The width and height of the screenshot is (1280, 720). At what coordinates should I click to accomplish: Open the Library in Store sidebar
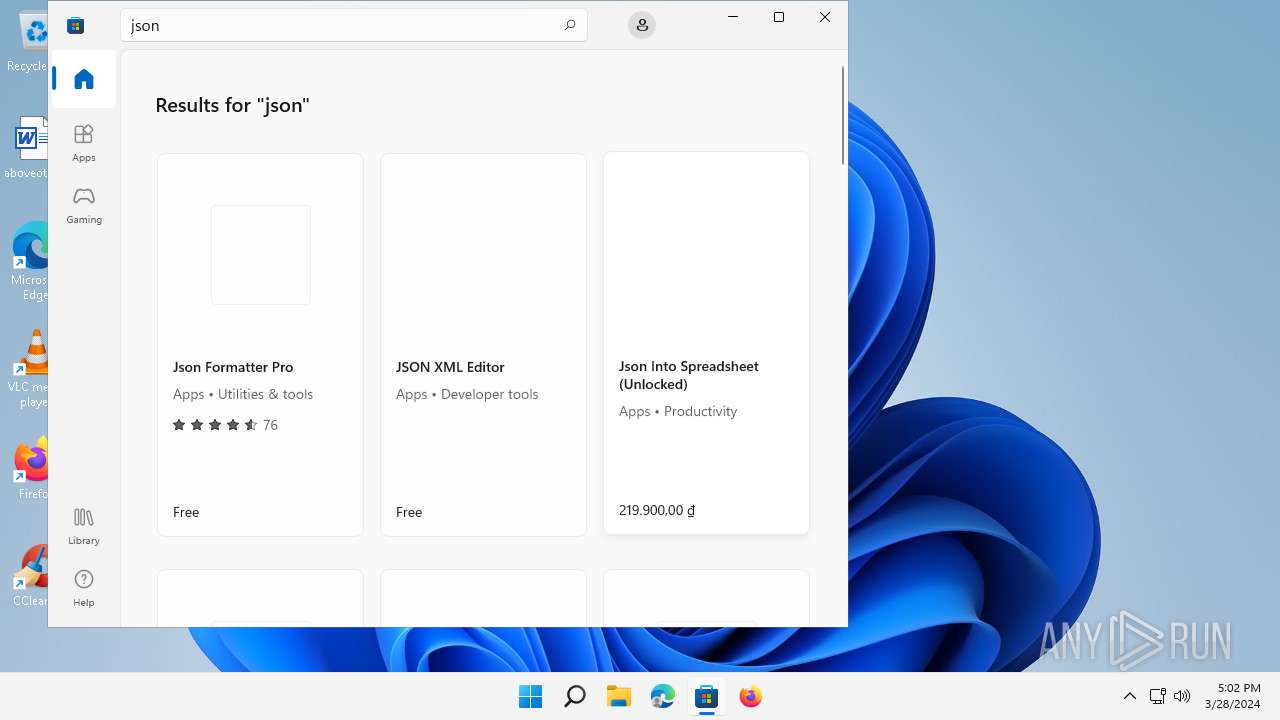point(84,526)
